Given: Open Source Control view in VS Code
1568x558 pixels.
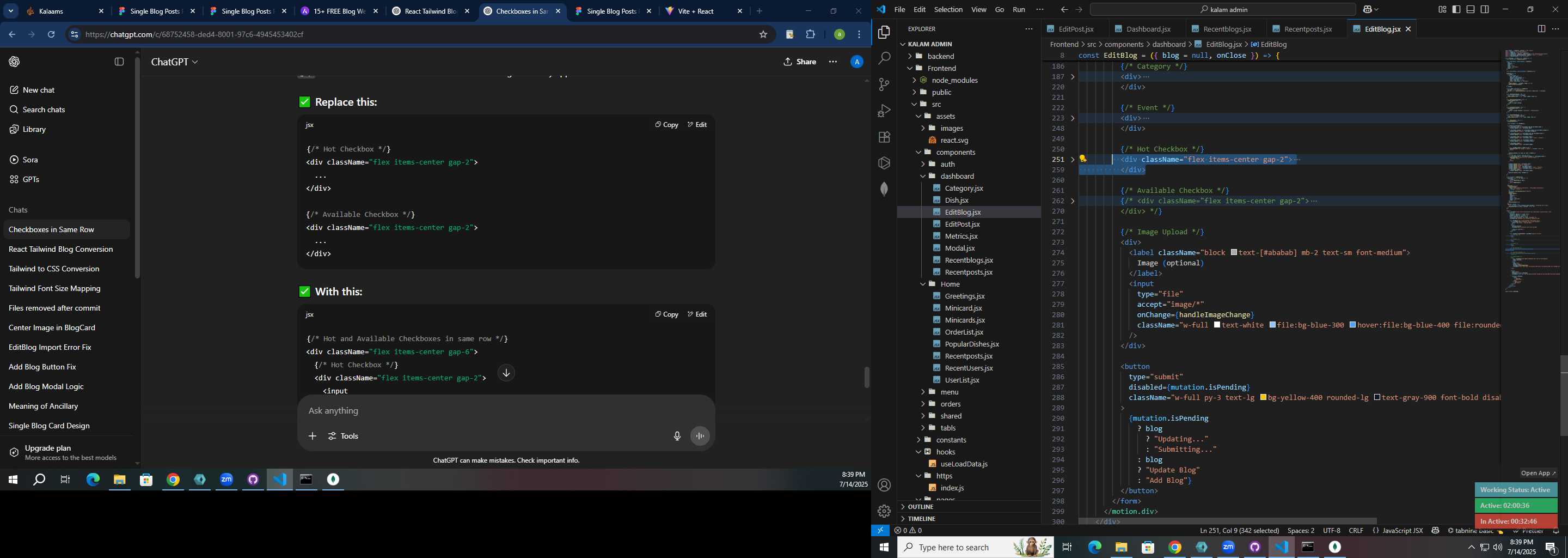Looking at the screenshot, I should pos(884,84).
